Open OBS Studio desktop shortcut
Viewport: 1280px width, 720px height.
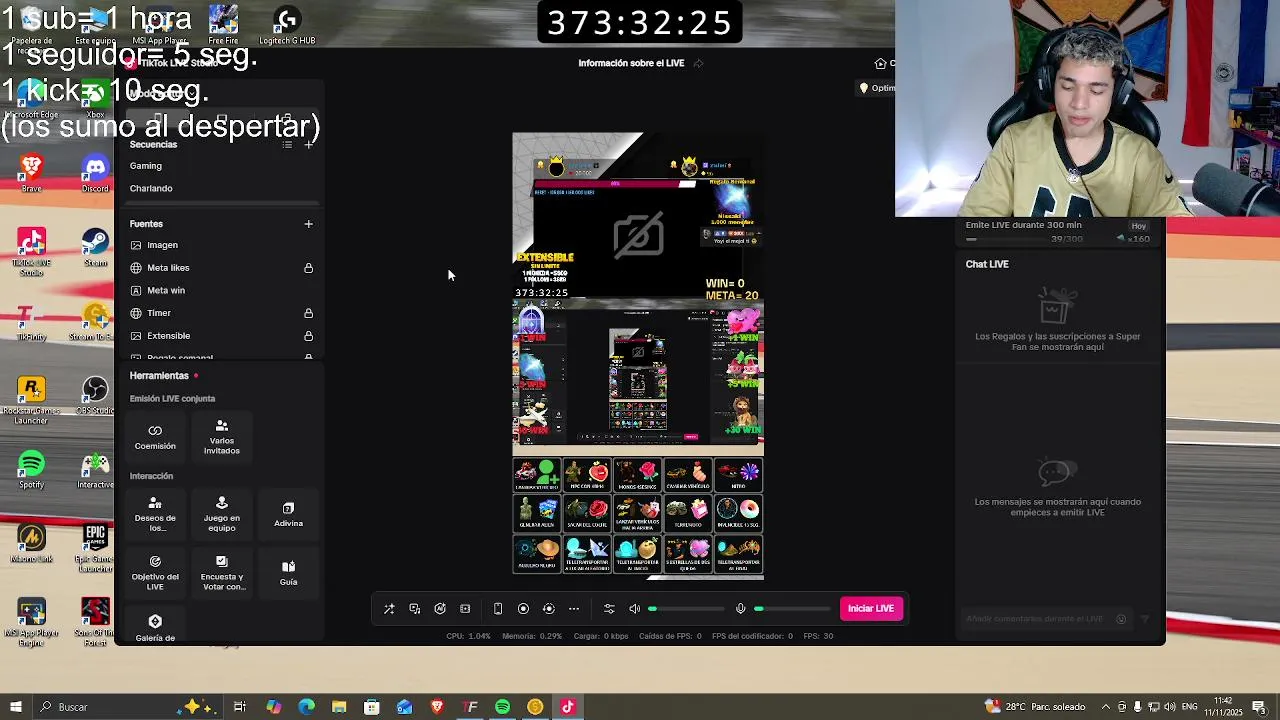tap(95, 396)
